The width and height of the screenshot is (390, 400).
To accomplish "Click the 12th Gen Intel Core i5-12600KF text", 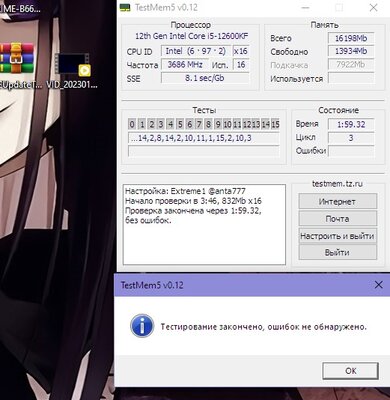I will click(x=192, y=36).
